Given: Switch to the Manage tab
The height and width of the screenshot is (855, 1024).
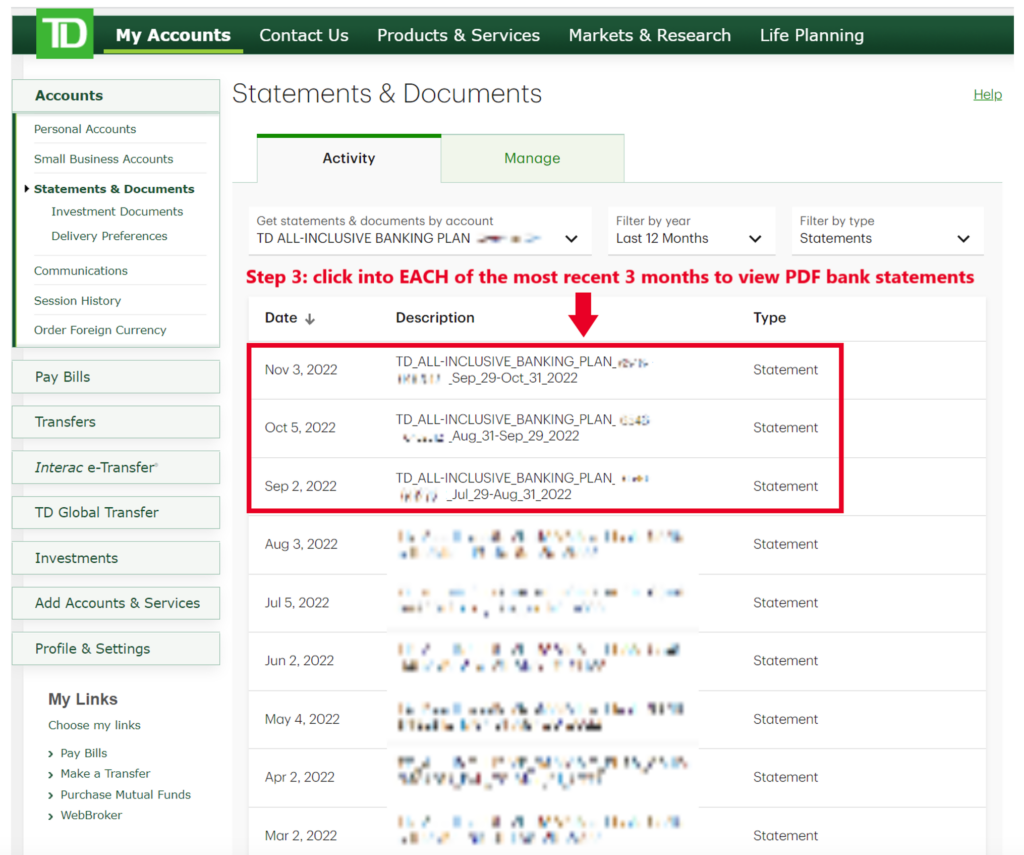Looking at the screenshot, I should pos(532,158).
